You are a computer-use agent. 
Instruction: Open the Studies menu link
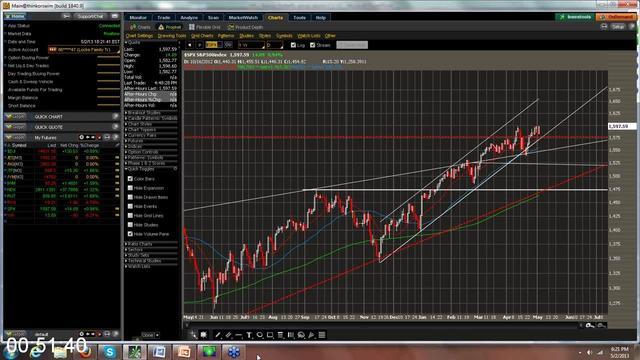246,36
